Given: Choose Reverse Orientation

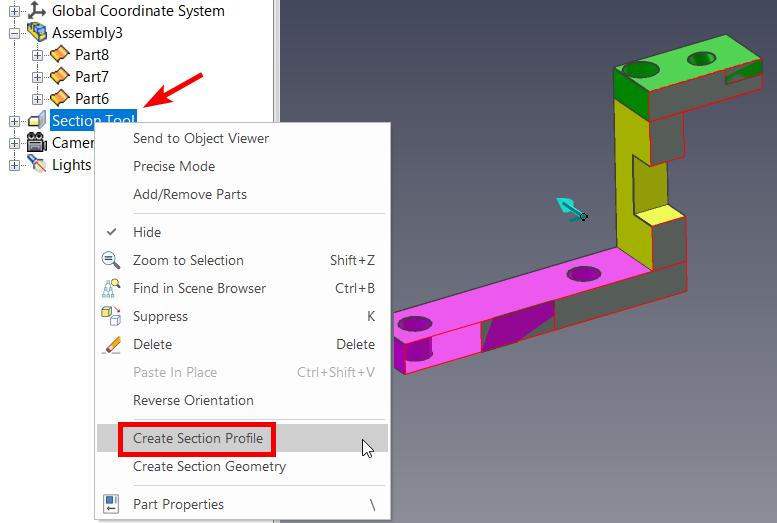Looking at the screenshot, I should coord(193,401).
